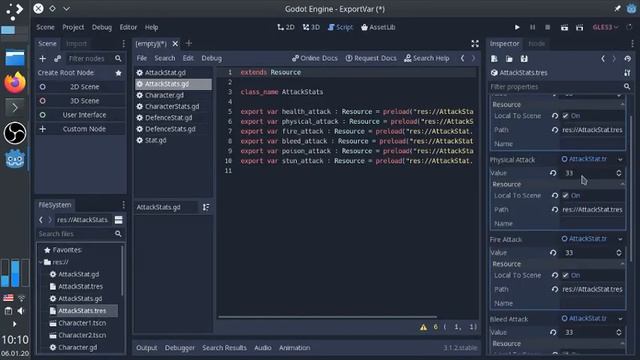
Task: Go to previous script edit location
Action: pos(462,58)
